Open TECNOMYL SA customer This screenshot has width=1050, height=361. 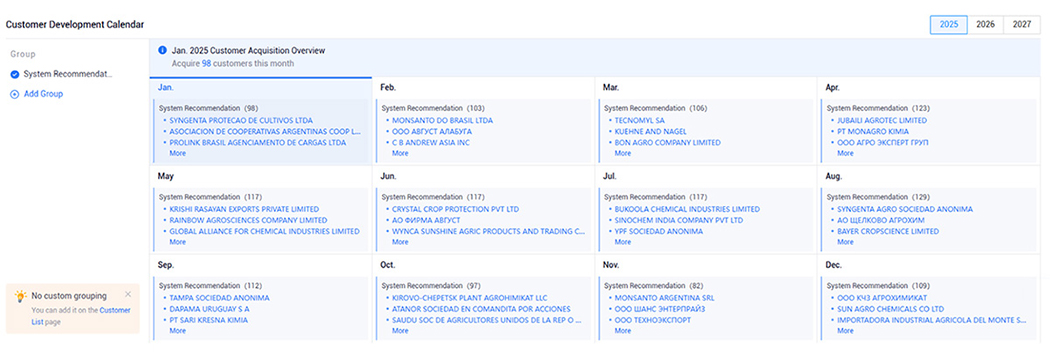[640, 121]
